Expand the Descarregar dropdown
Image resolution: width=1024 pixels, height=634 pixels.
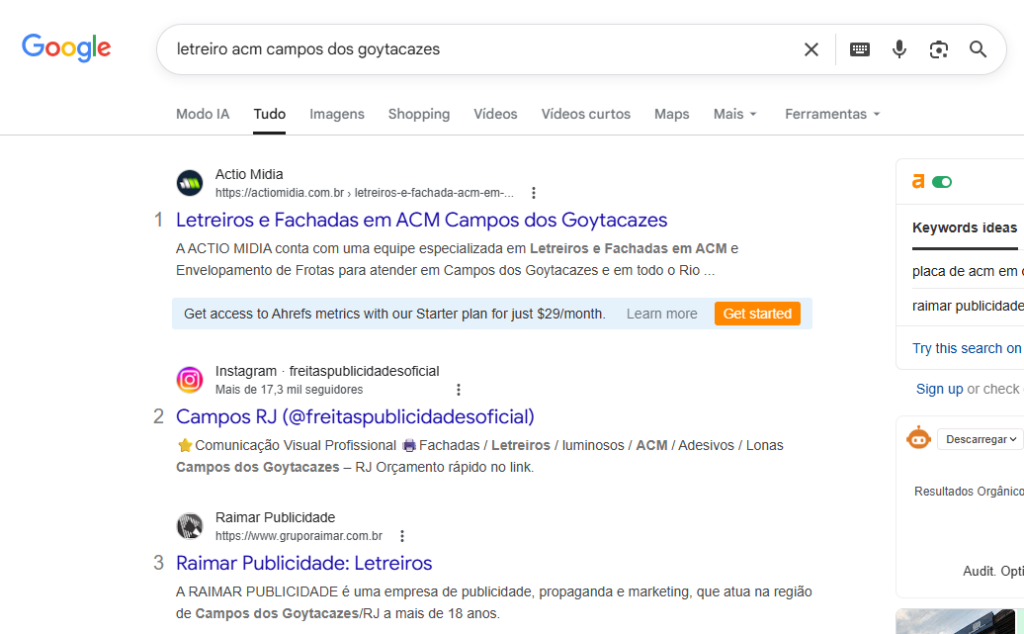pos(982,439)
